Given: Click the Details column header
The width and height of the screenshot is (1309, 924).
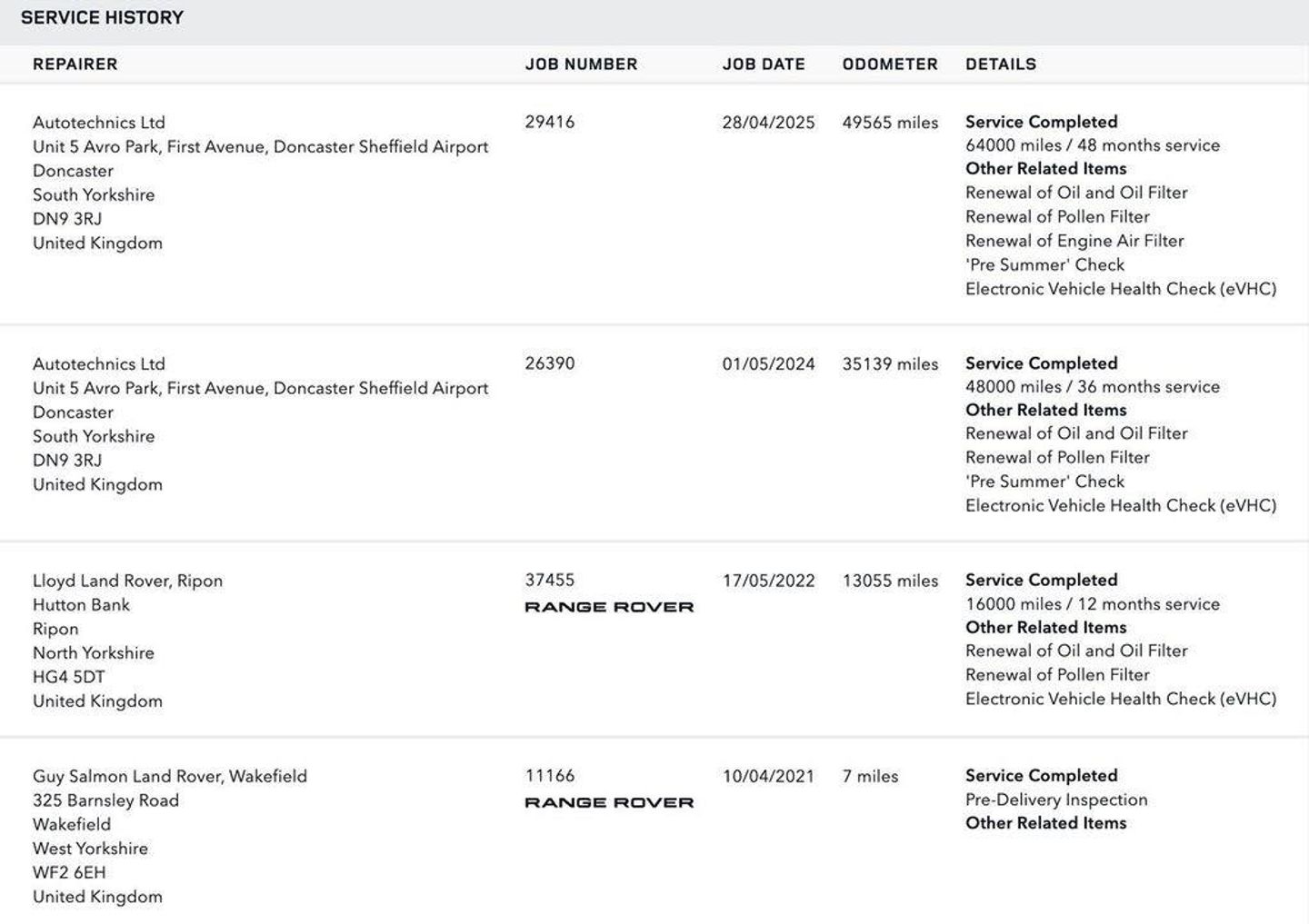Looking at the screenshot, I should pyautogui.click(x=1001, y=65).
